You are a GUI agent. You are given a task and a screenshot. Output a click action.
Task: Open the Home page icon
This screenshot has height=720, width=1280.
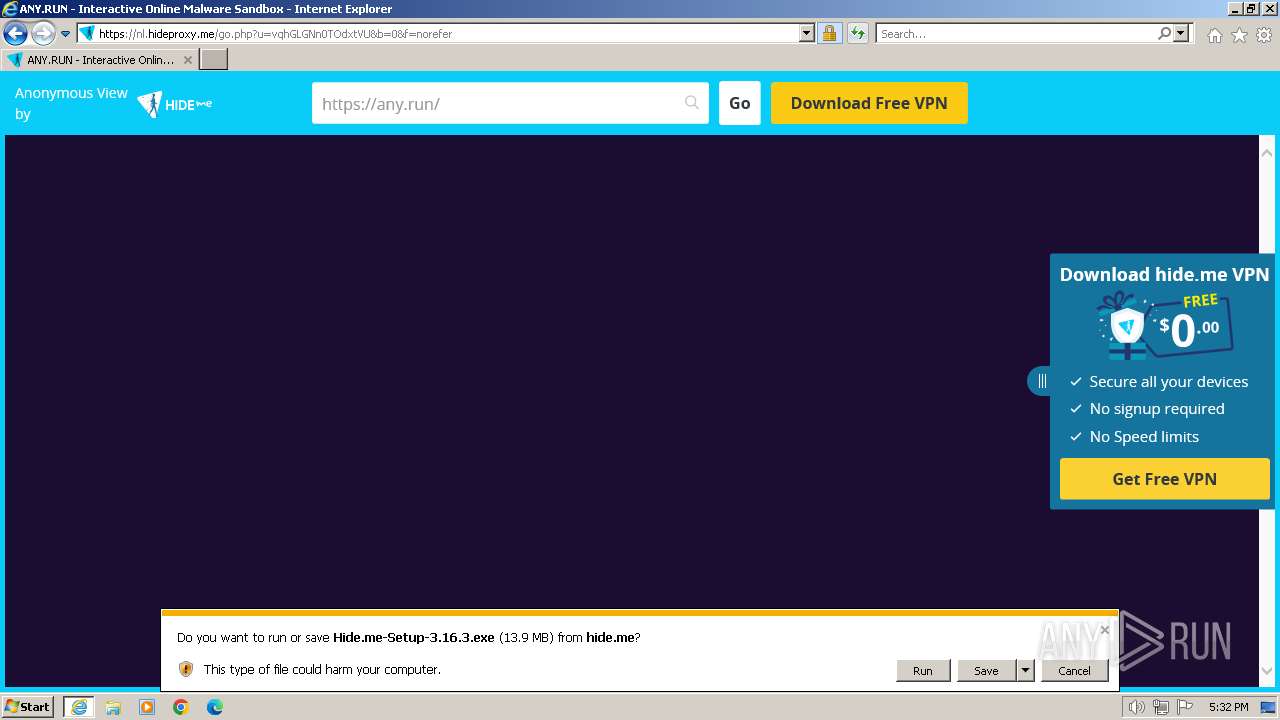click(x=1214, y=35)
